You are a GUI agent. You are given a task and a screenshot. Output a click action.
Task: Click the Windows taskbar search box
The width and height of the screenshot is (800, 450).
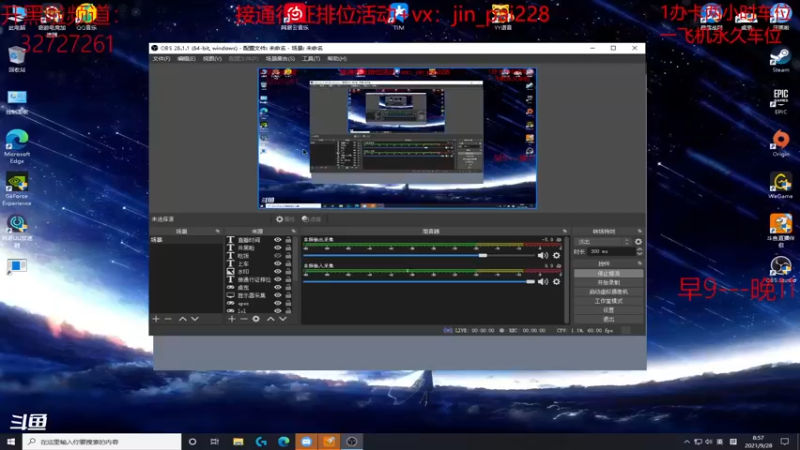102,442
